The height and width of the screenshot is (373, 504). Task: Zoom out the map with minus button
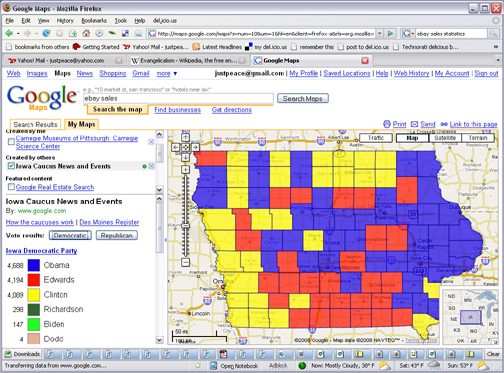(185, 262)
